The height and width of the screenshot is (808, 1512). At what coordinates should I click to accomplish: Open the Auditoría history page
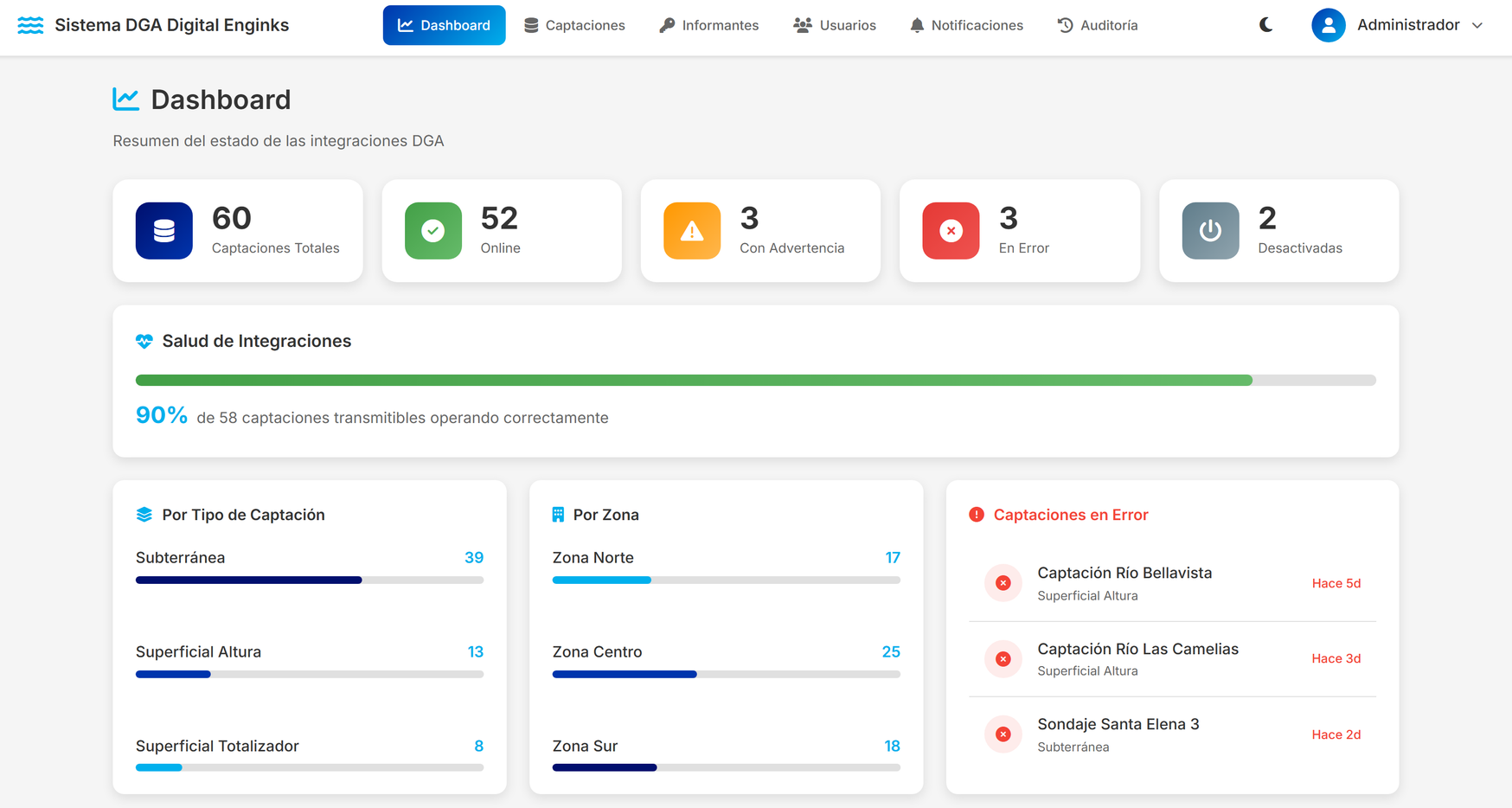(1098, 25)
